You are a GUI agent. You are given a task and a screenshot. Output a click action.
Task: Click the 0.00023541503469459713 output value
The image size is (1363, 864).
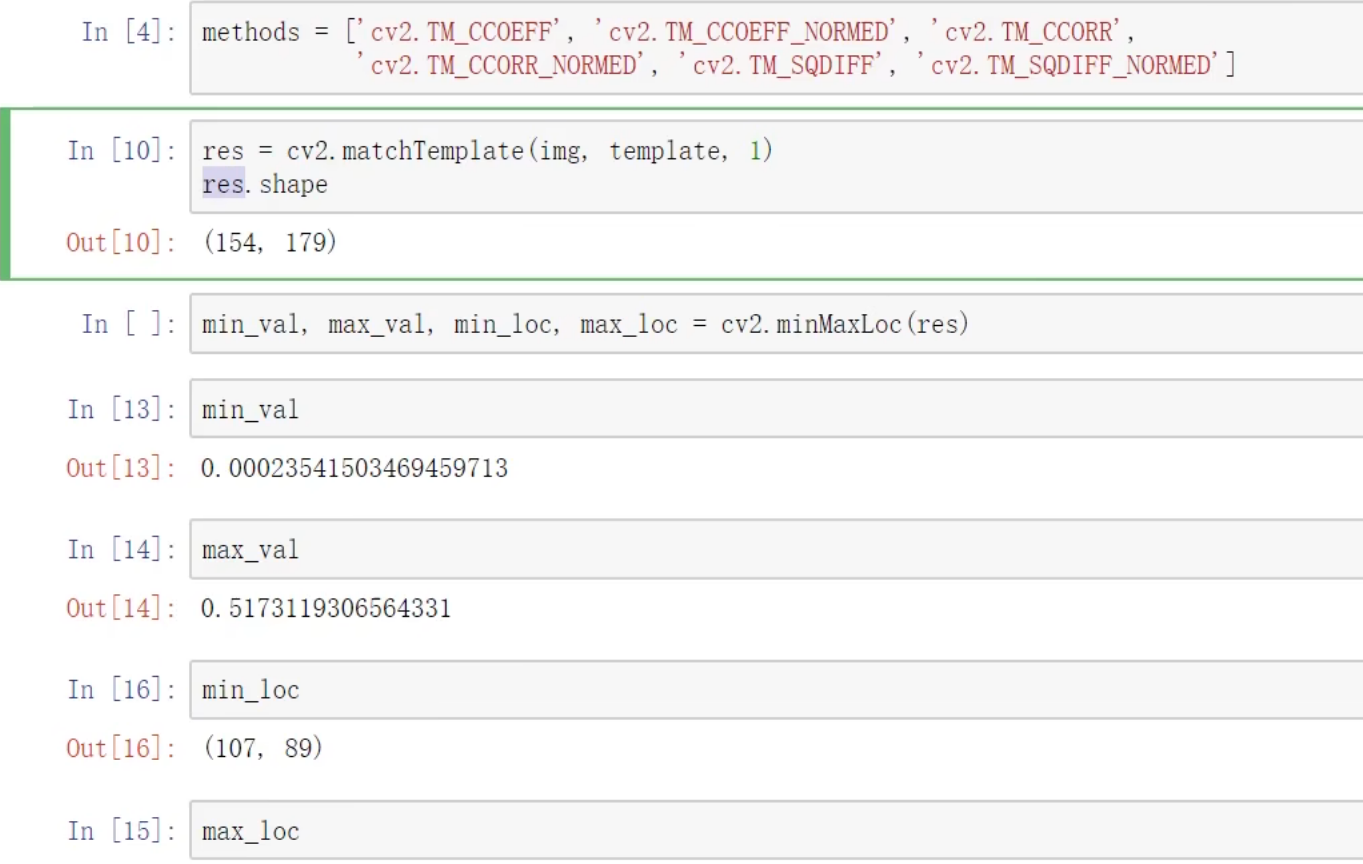[354, 468]
